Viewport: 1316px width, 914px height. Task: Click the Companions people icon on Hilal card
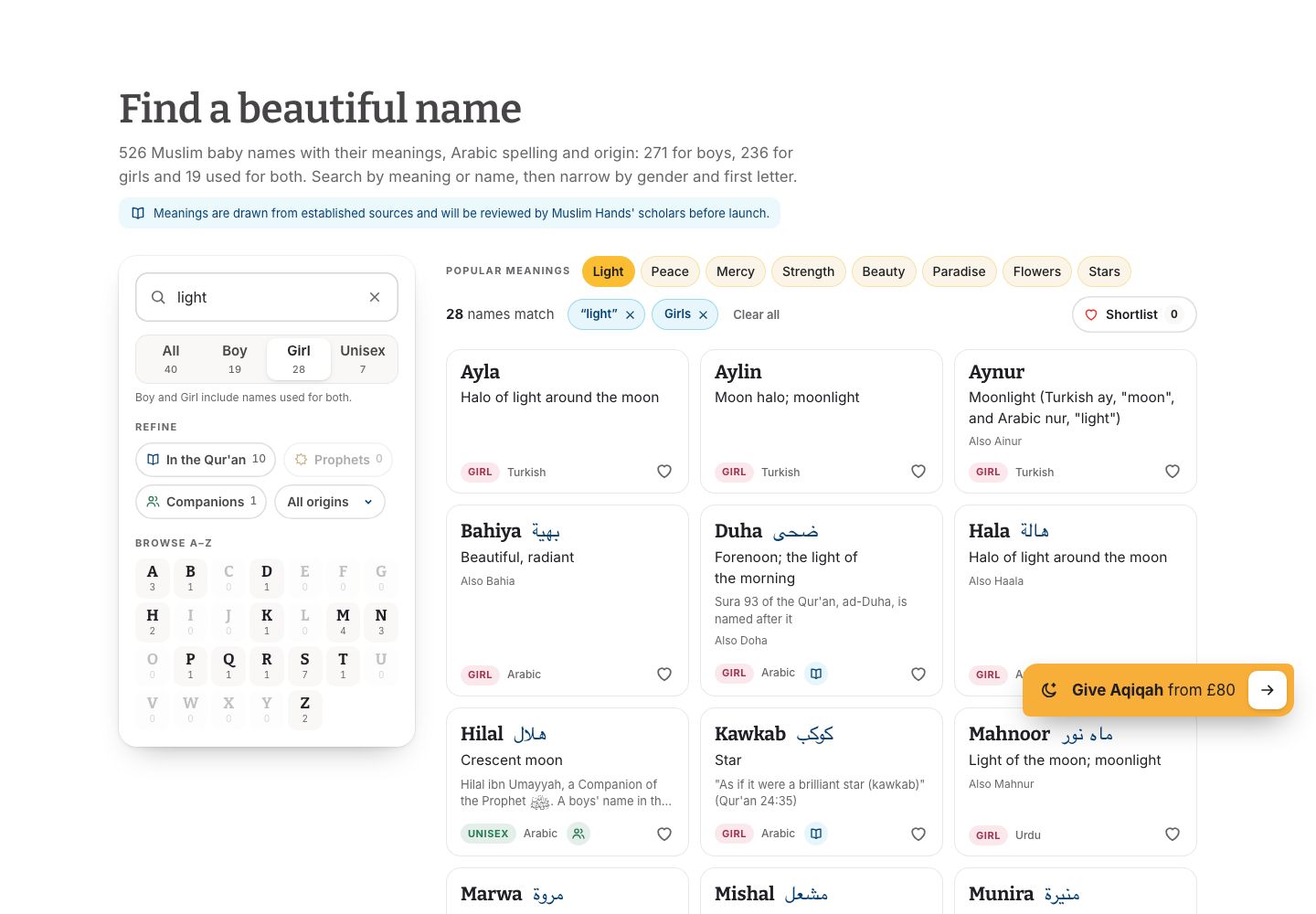pos(578,834)
